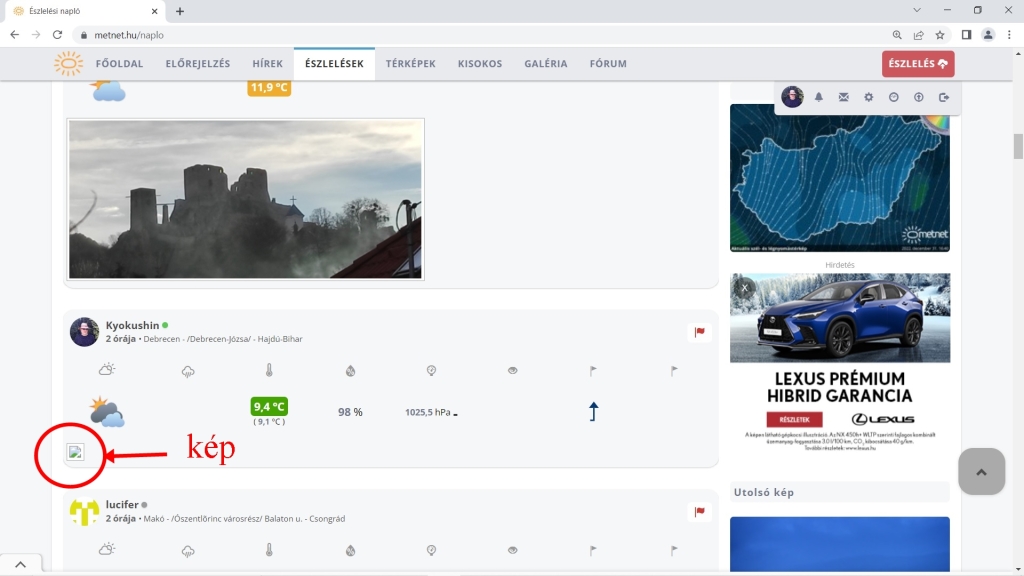1024x576 pixels.
Task: Expand the bottom-left up chevron panel
Action: click(x=20, y=565)
